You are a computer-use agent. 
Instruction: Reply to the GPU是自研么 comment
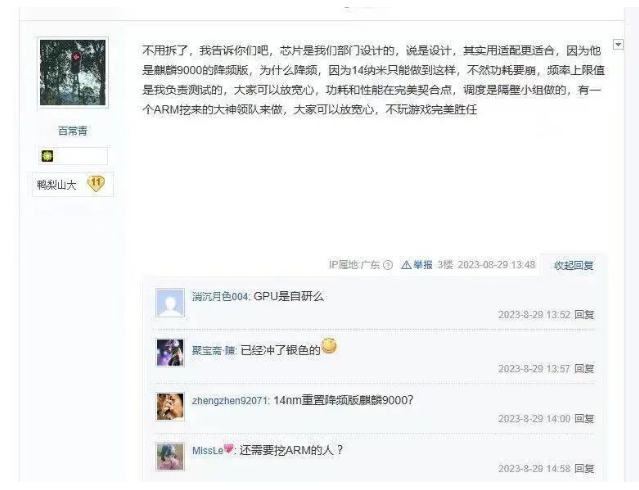point(584,315)
